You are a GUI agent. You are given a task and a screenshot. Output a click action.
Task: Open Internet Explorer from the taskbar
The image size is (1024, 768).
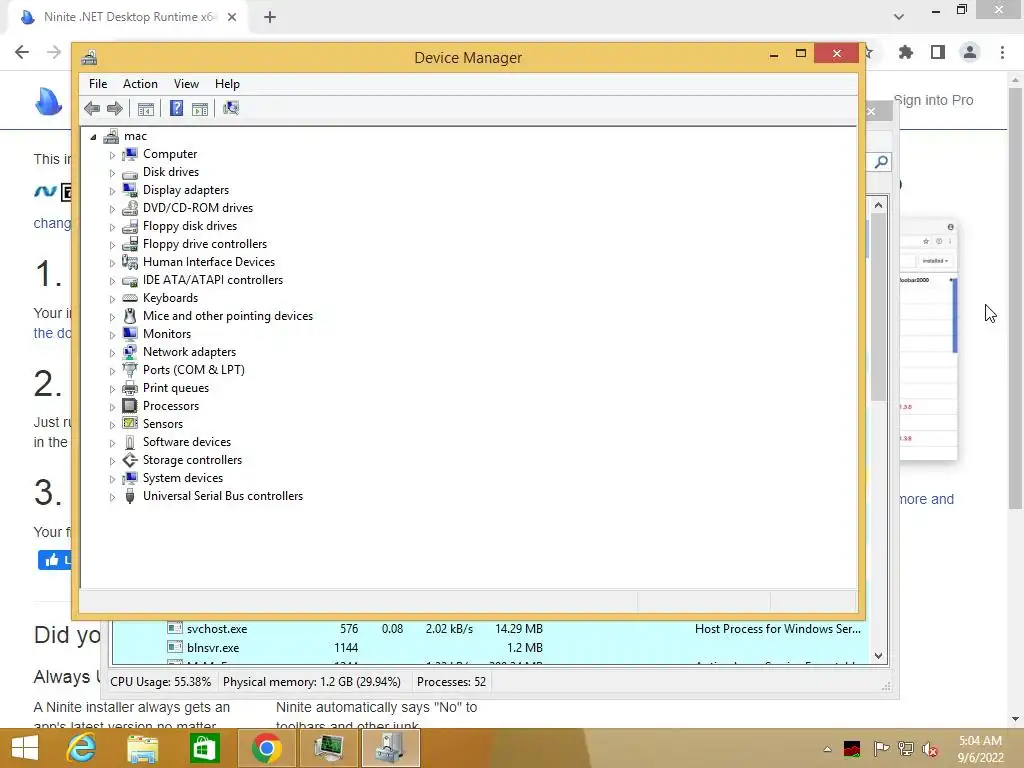pos(82,748)
